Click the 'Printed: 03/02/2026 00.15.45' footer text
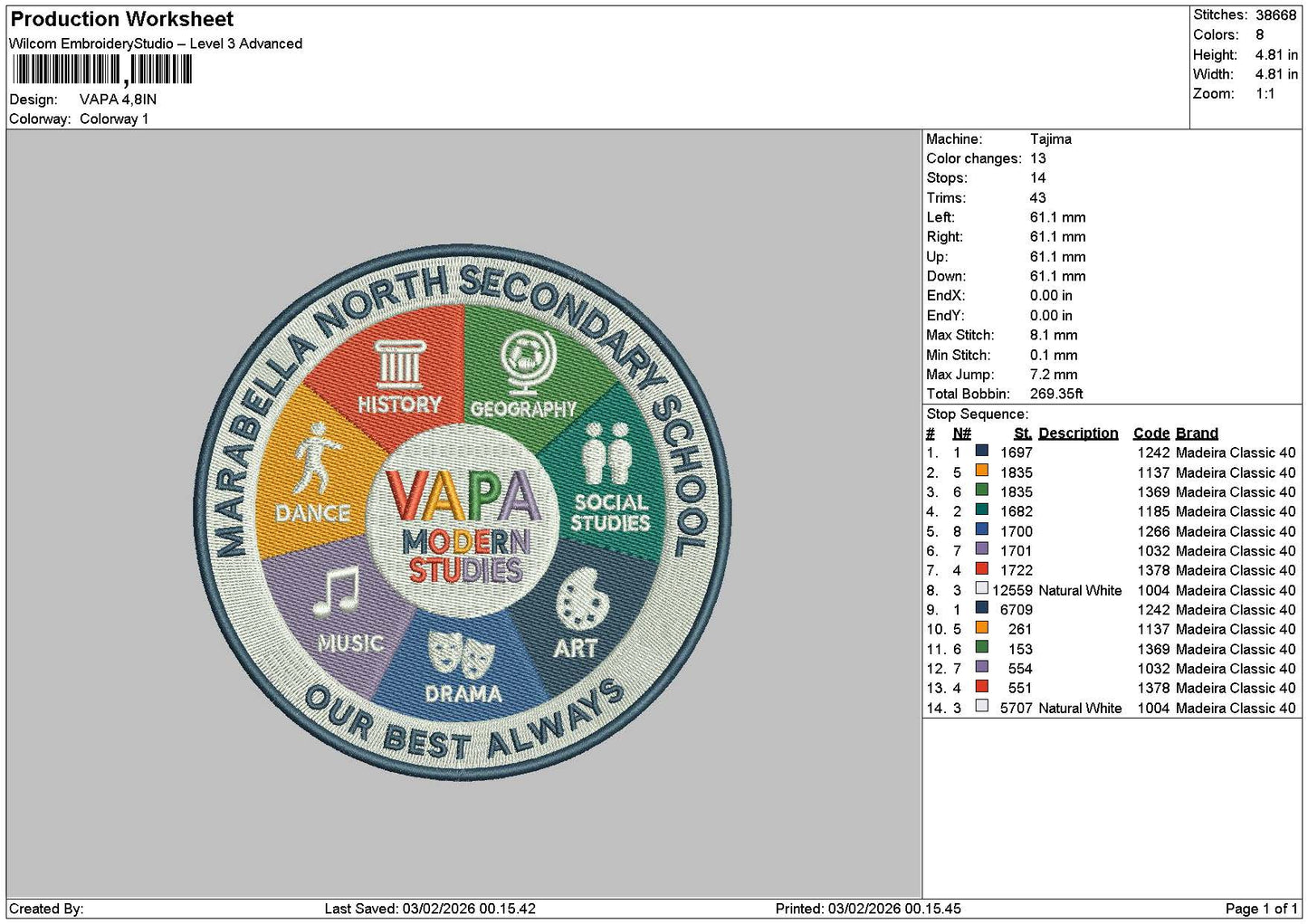The image size is (1308, 924). click(868, 910)
